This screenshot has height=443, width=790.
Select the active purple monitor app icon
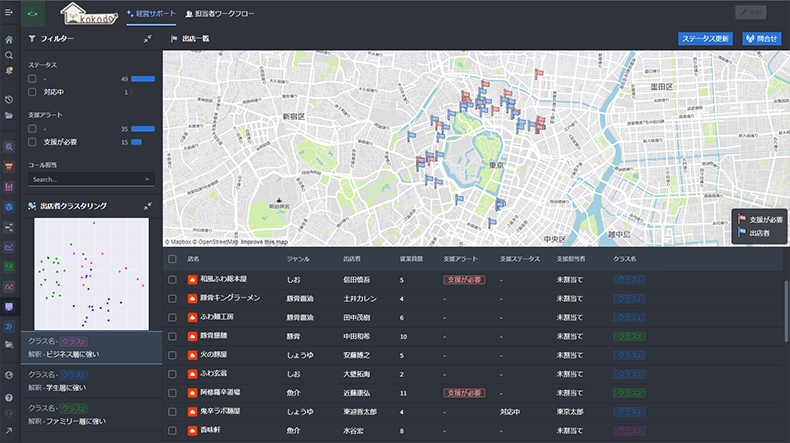coord(9,306)
